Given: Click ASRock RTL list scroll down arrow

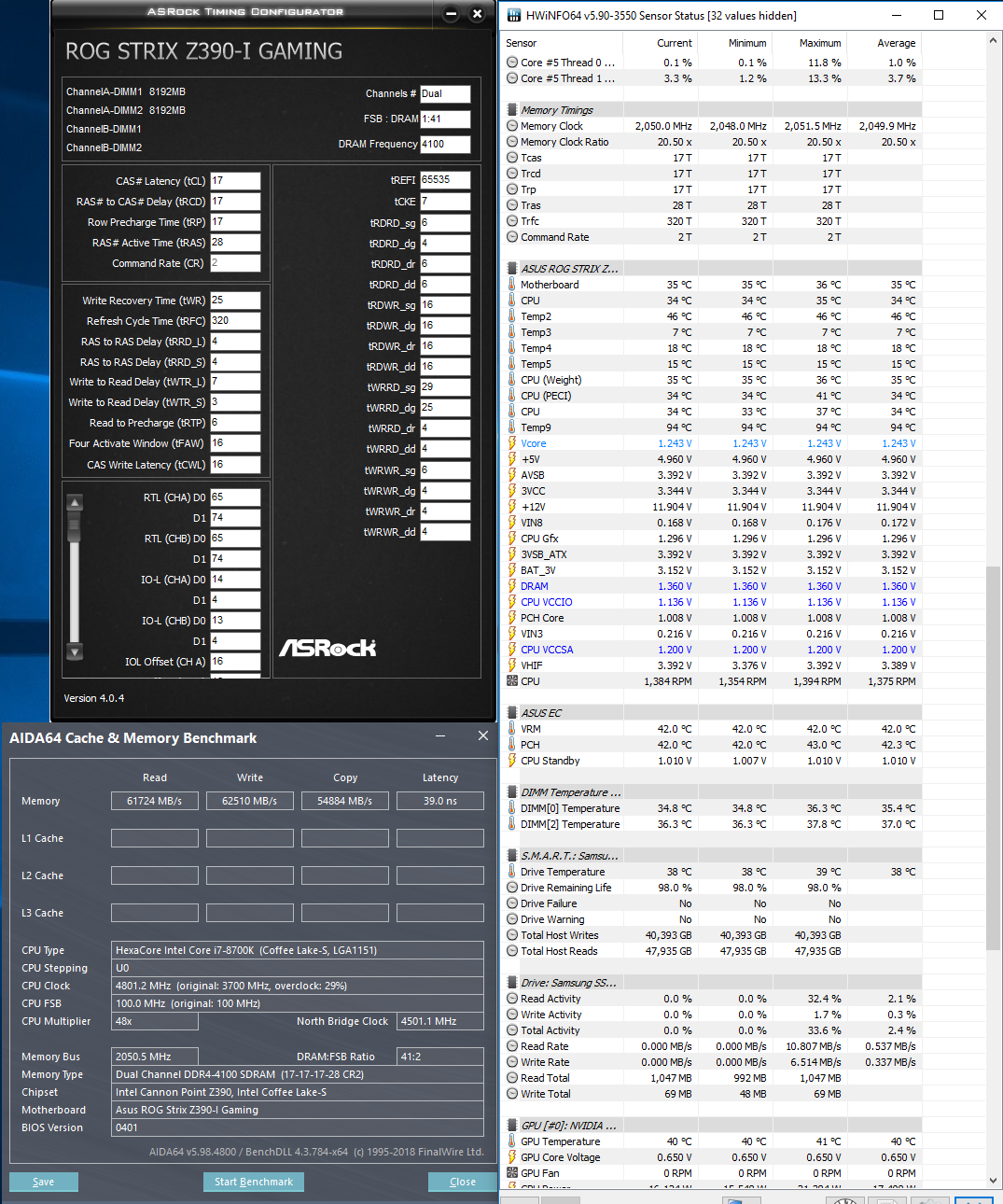Looking at the screenshot, I should click(76, 651).
